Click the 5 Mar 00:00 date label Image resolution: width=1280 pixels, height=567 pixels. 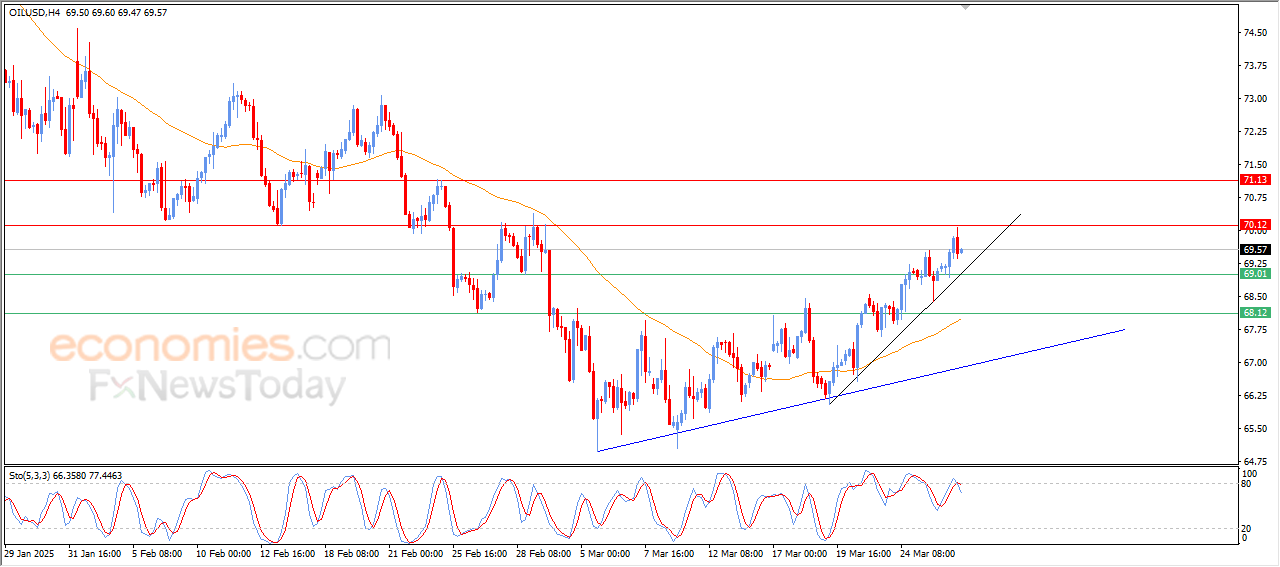pyautogui.click(x=605, y=552)
